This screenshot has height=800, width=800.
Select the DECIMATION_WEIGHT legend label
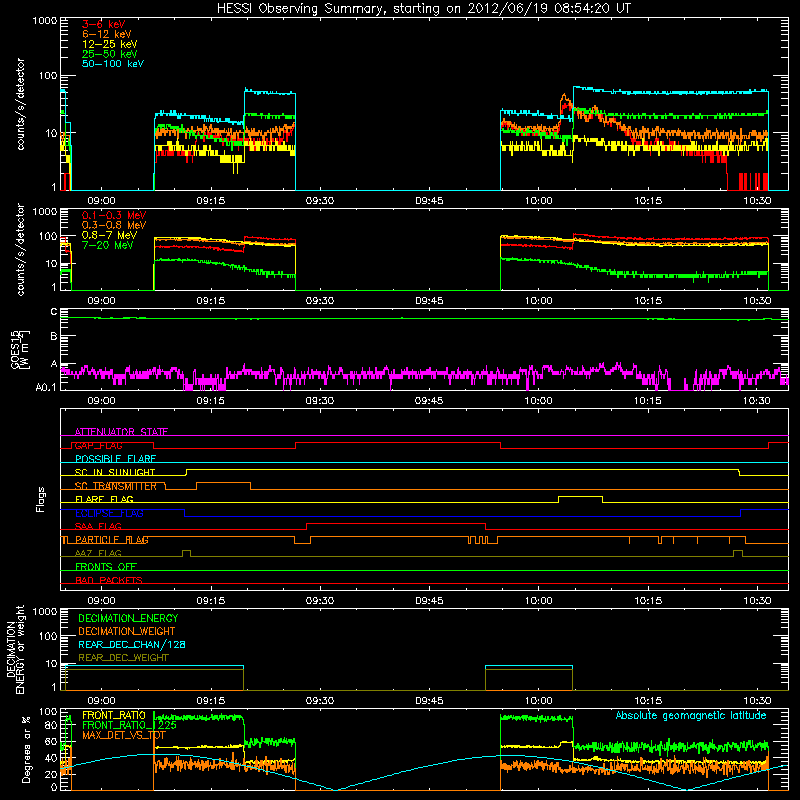127,631
